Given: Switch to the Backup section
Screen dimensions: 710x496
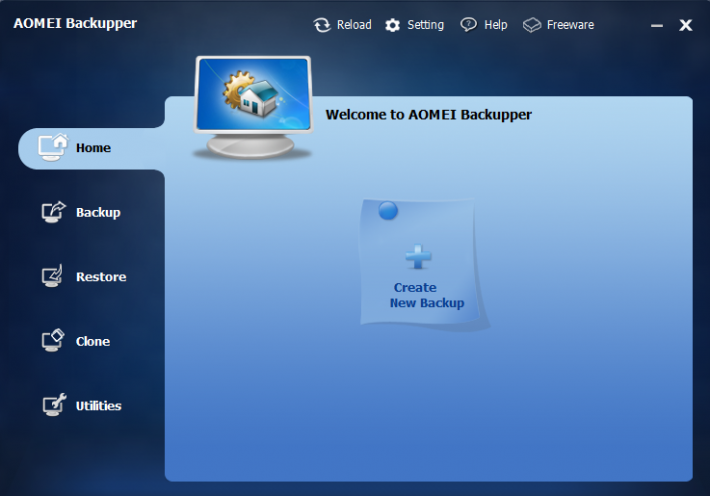Looking at the screenshot, I should [98, 212].
